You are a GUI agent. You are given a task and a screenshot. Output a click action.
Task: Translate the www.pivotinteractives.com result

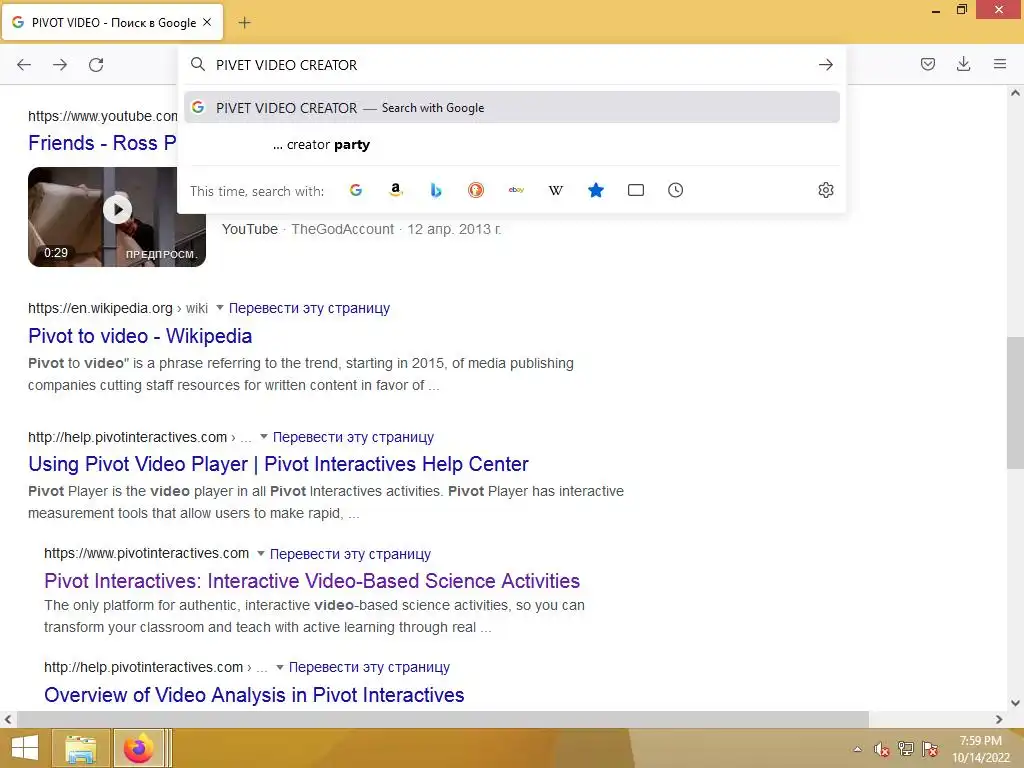(350, 554)
